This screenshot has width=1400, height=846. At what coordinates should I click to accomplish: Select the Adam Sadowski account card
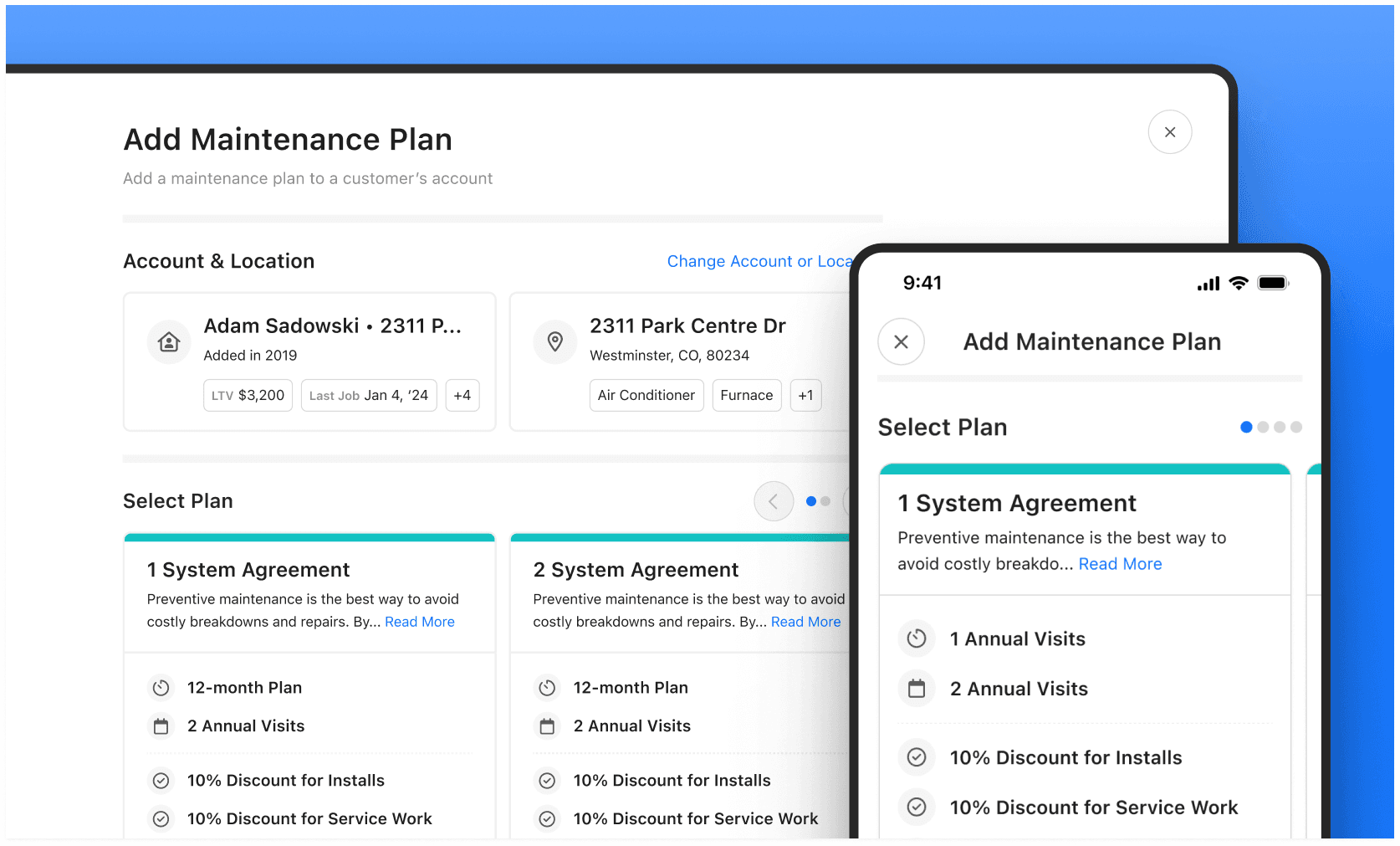(x=309, y=361)
